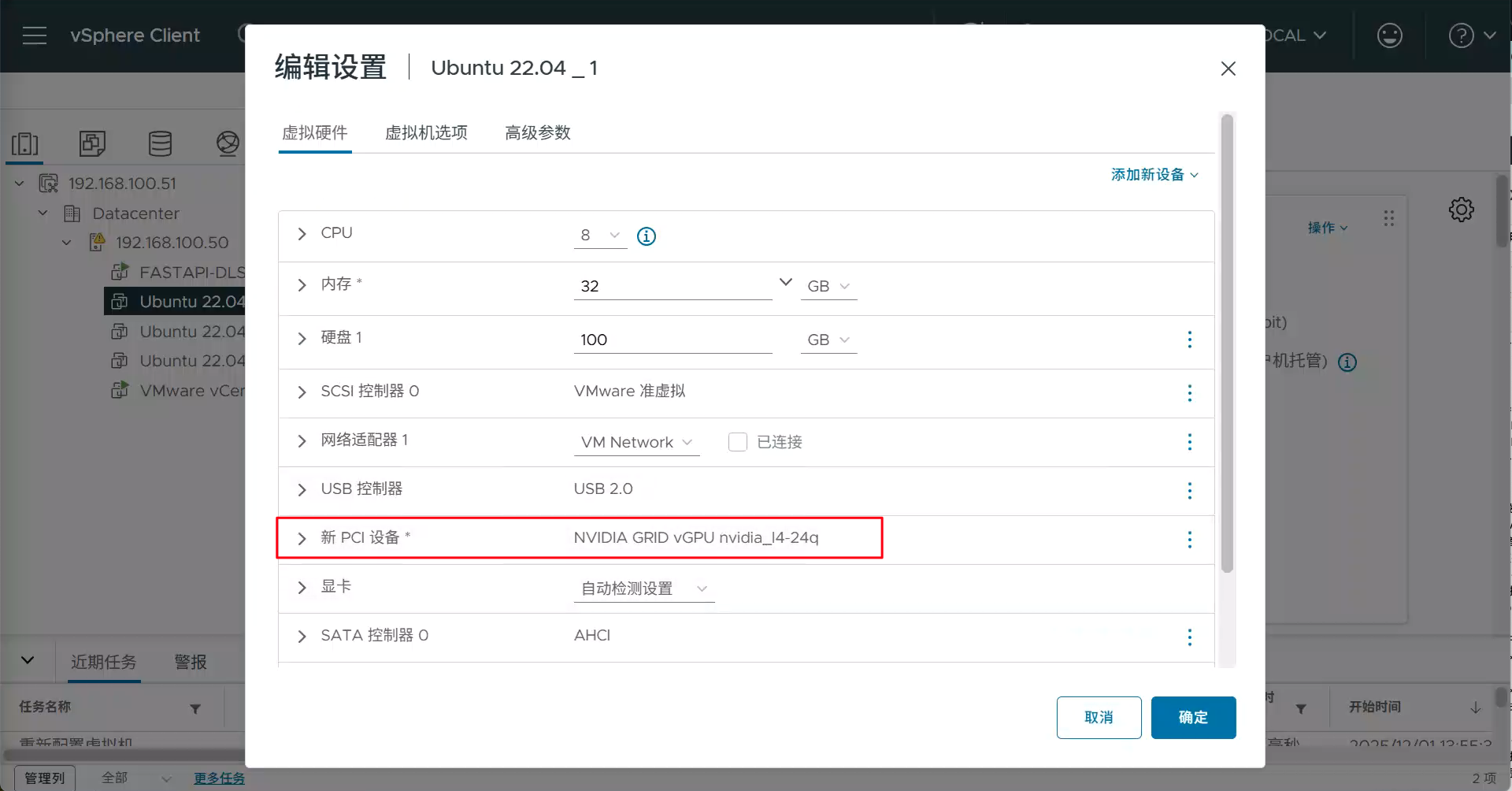The image size is (1512, 791).
Task: Open the 添加新设备 dropdown
Action: (1154, 175)
